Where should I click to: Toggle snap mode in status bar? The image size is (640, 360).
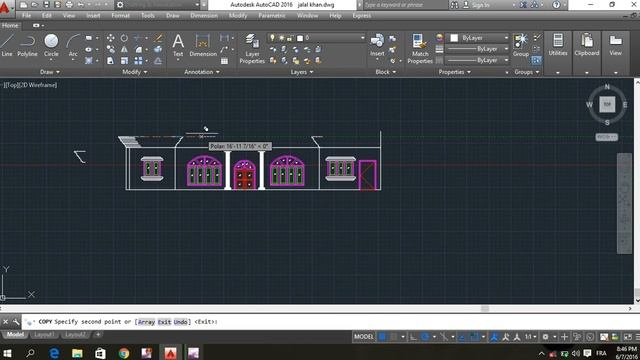(393, 337)
